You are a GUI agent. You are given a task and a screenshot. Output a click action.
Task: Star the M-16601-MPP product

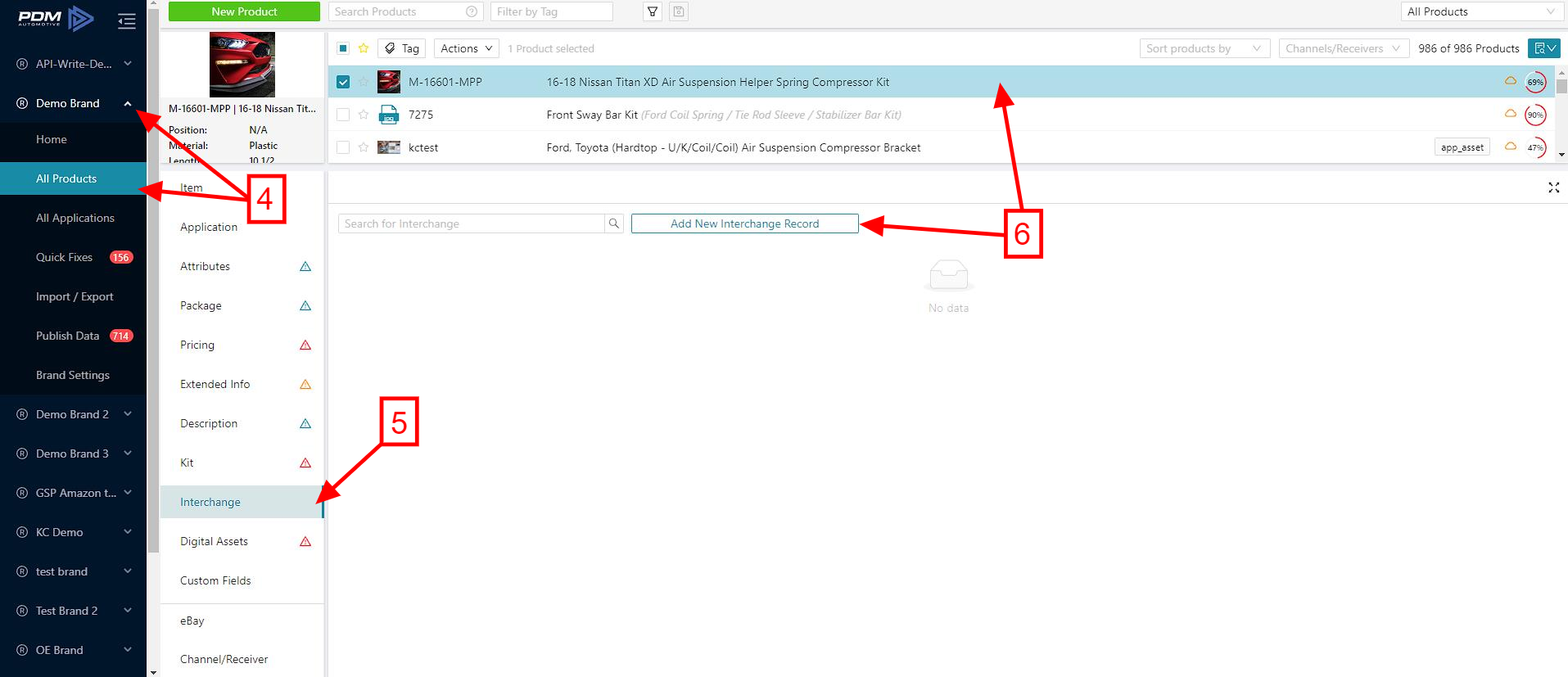pos(364,82)
